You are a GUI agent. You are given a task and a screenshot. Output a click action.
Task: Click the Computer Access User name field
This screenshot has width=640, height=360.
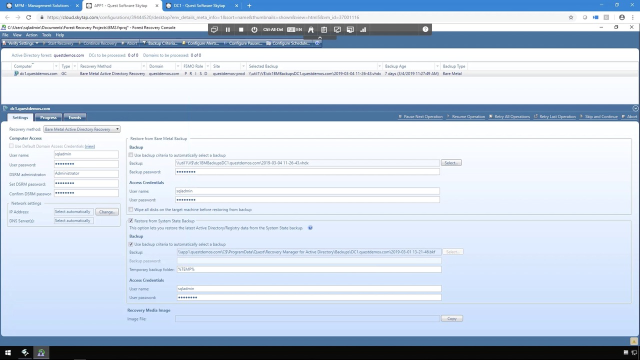[x=86, y=154]
